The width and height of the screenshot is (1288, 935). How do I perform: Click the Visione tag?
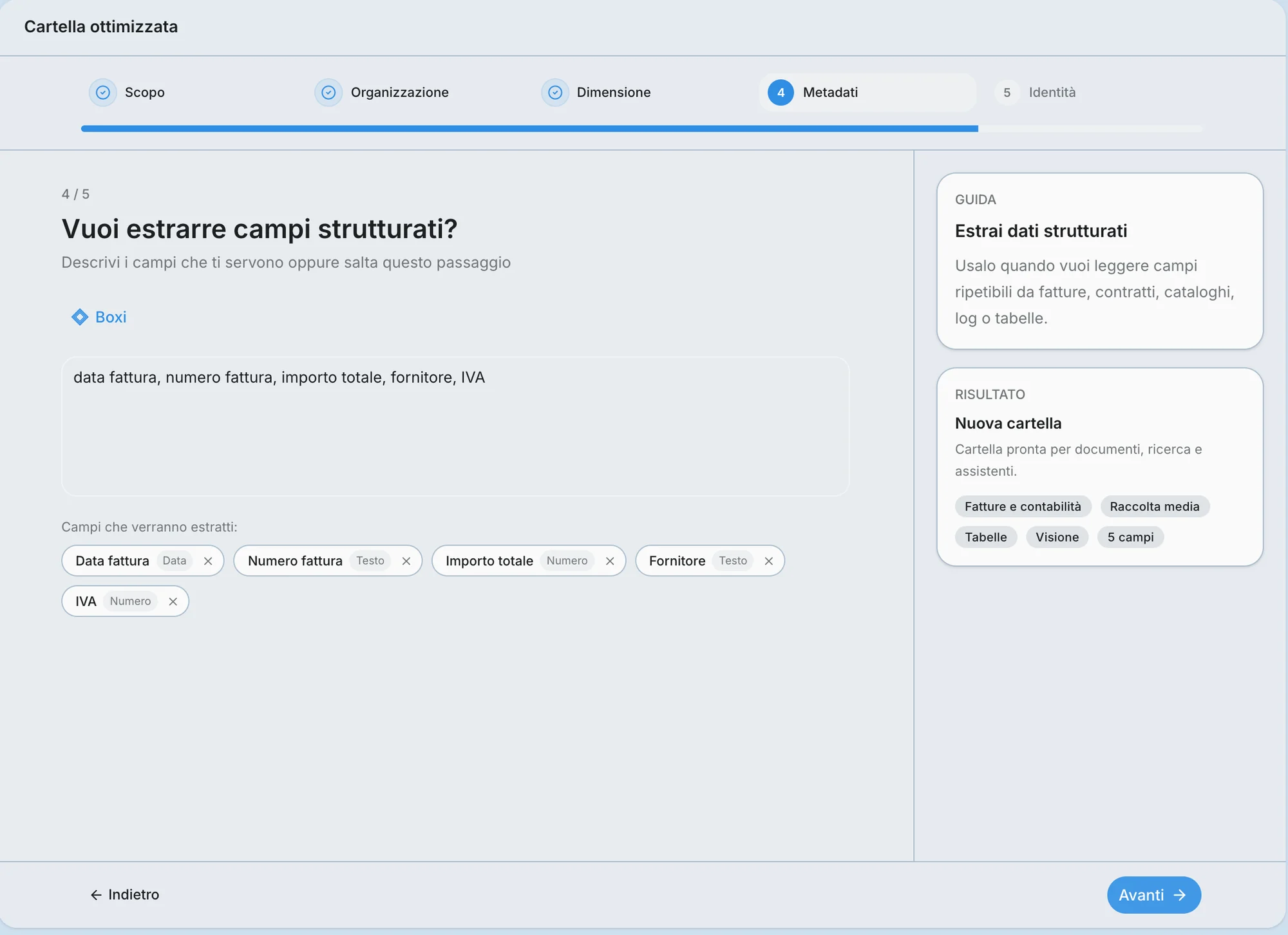tap(1057, 537)
